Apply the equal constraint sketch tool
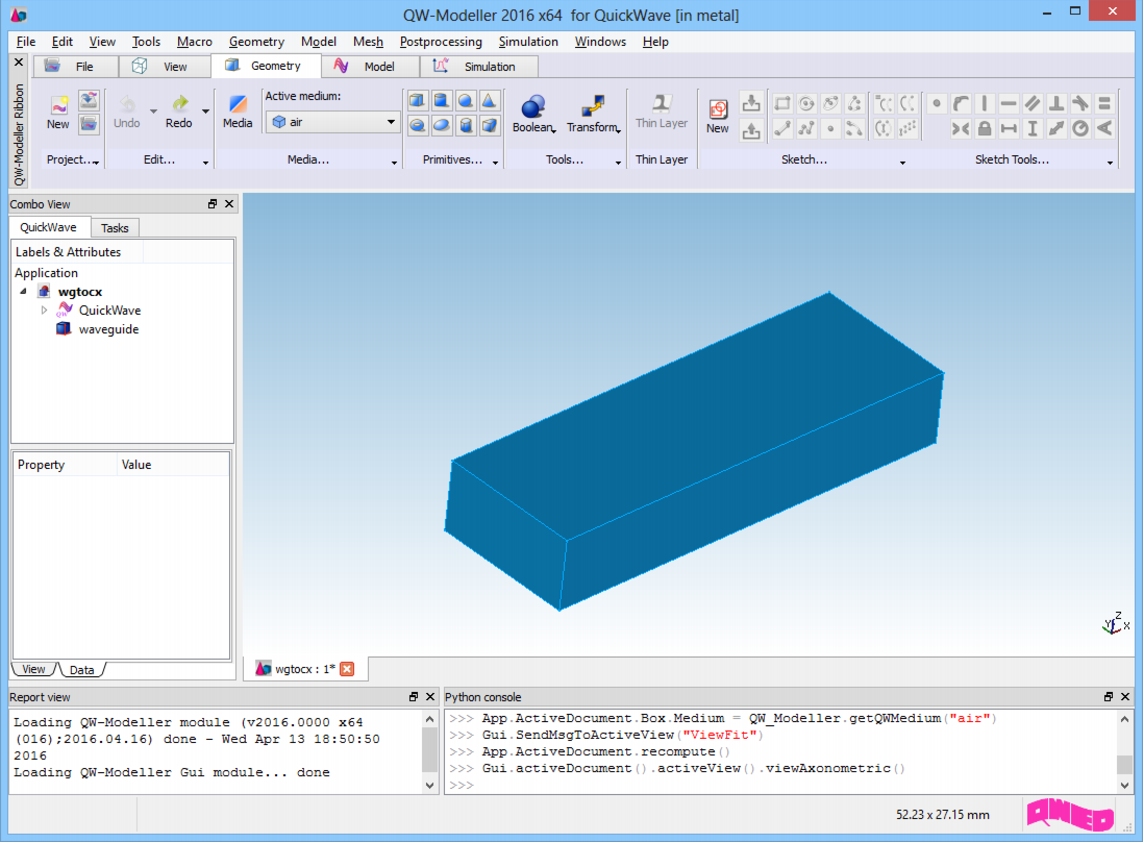The height and width of the screenshot is (844, 1144). (1105, 104)
